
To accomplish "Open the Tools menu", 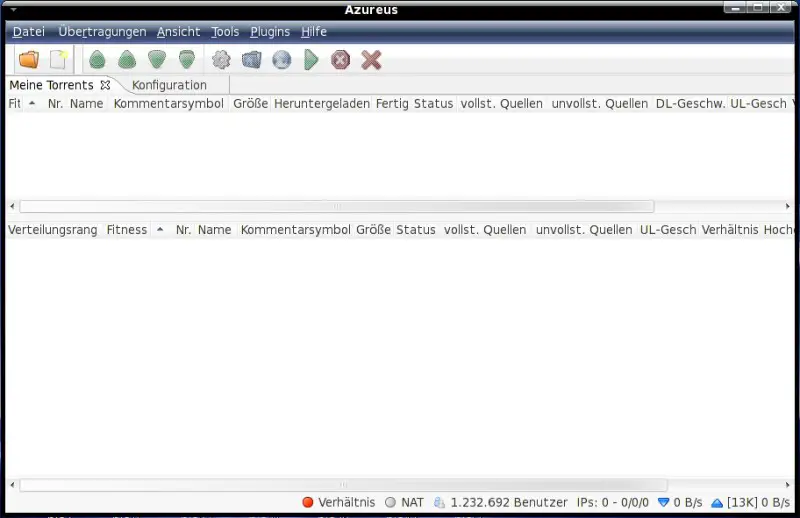I will [x=225, y=32].
